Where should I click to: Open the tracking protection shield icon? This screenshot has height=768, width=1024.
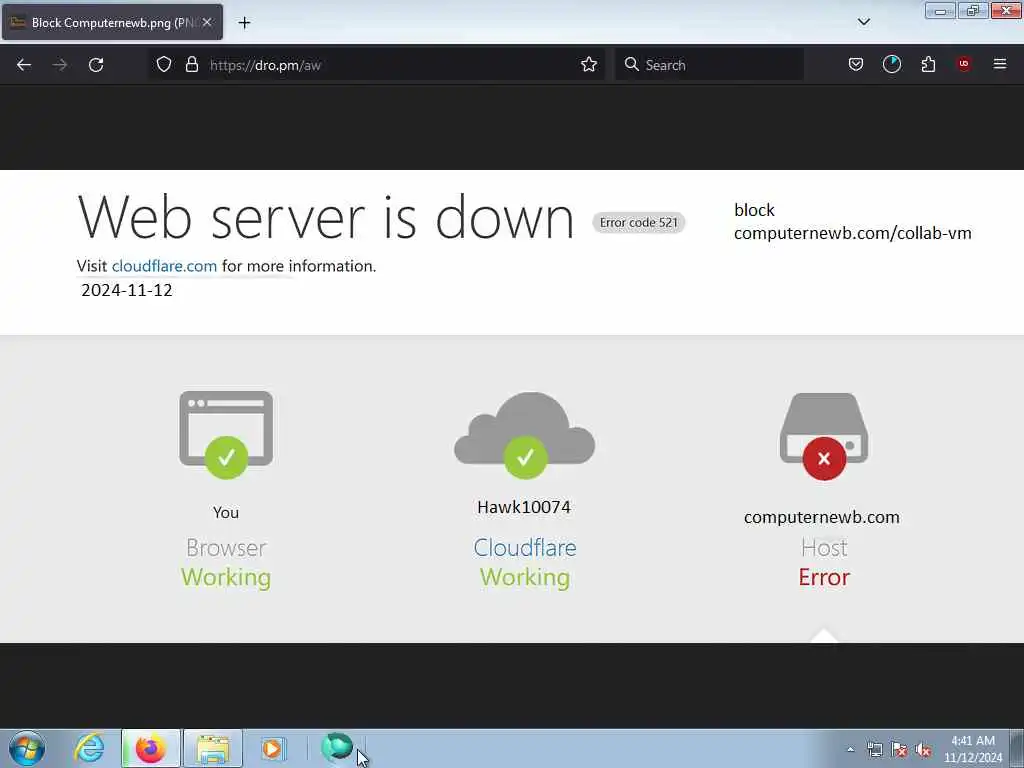[x=164, y=65]
